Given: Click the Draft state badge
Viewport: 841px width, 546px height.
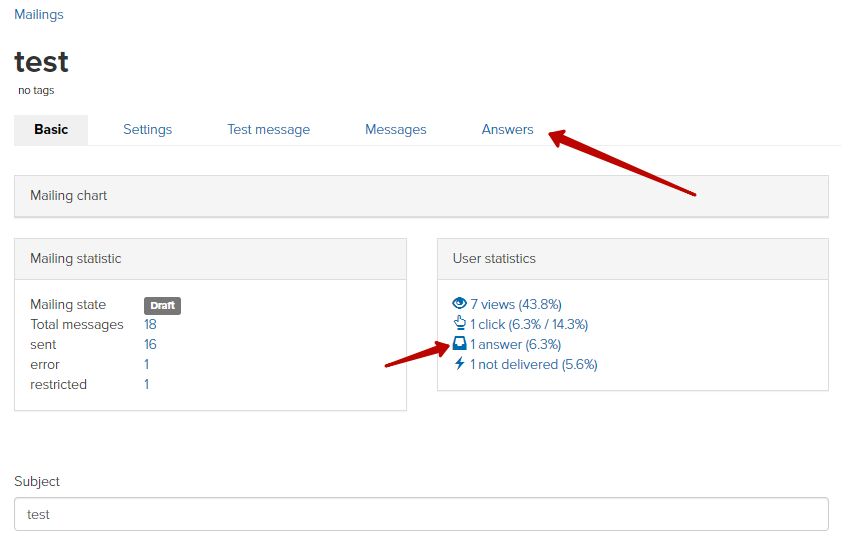Looking at the screenshot, I should 163,306.
